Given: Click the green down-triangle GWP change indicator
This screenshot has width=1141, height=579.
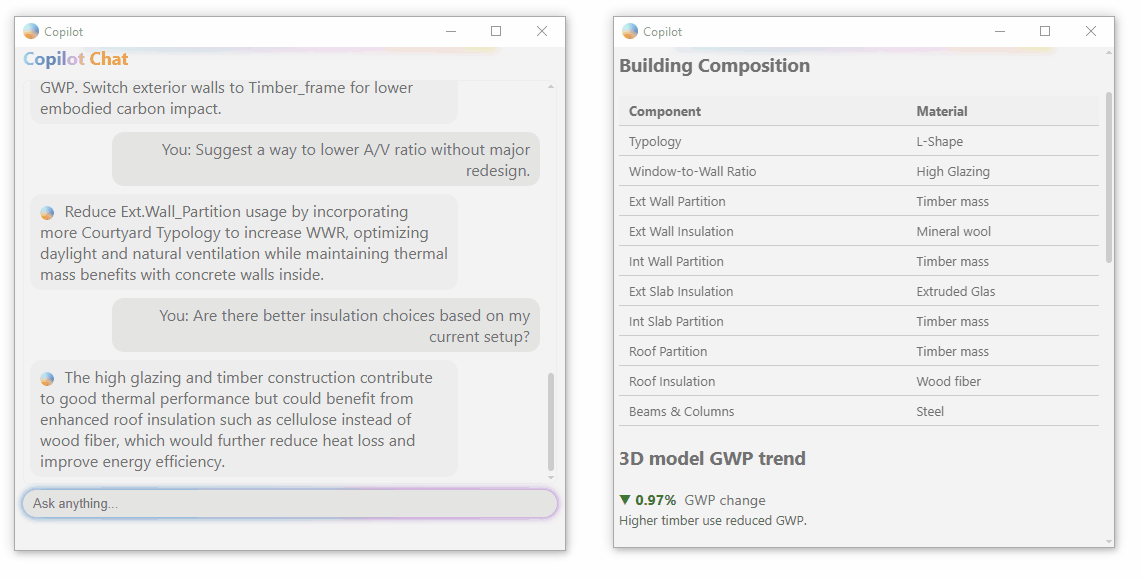Looking at the screenshot, I should pyautogui.click(x=624, y=500).
